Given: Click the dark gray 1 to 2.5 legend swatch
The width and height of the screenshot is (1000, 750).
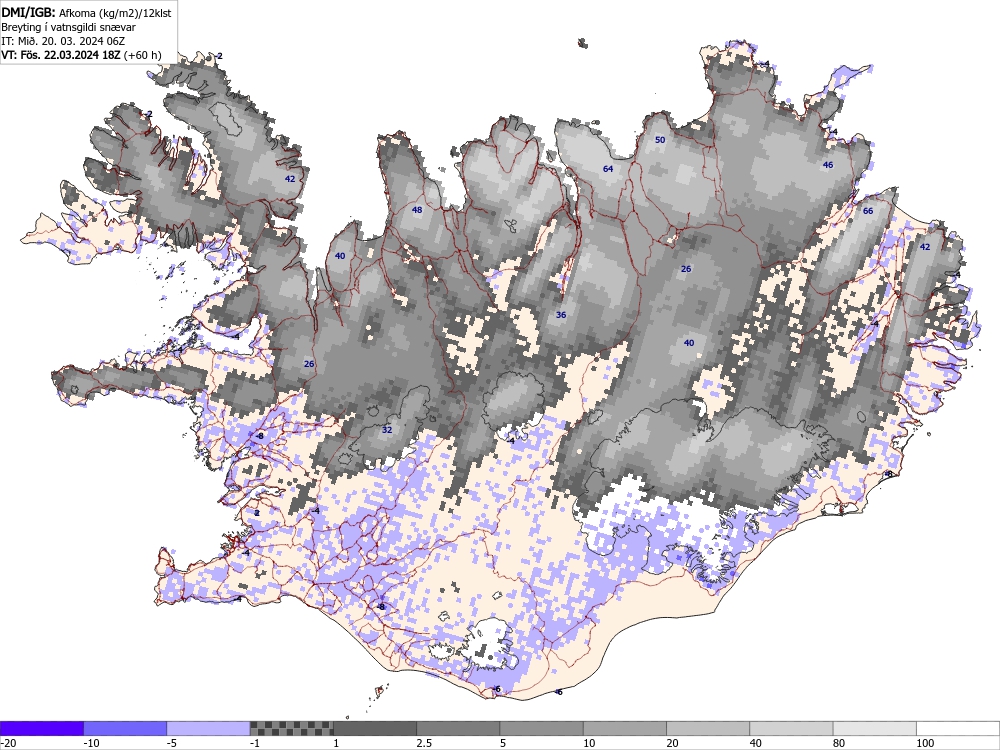Looking at the screenshot, I should (375, 728).
